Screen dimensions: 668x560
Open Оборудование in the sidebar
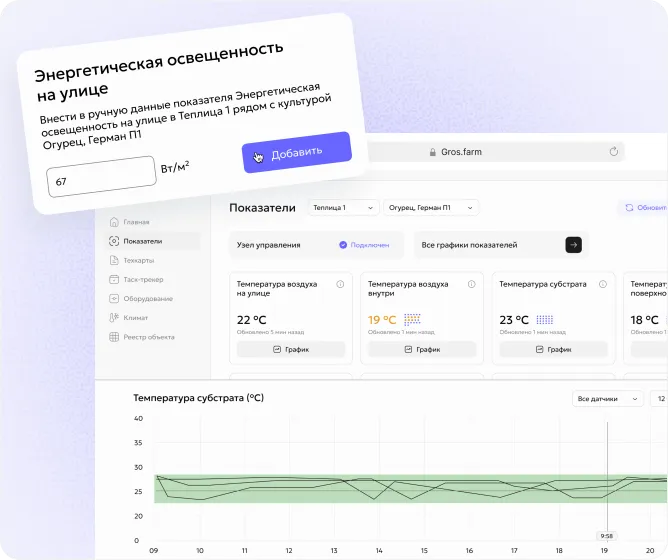pyautogui.click(x=153, y=299)
